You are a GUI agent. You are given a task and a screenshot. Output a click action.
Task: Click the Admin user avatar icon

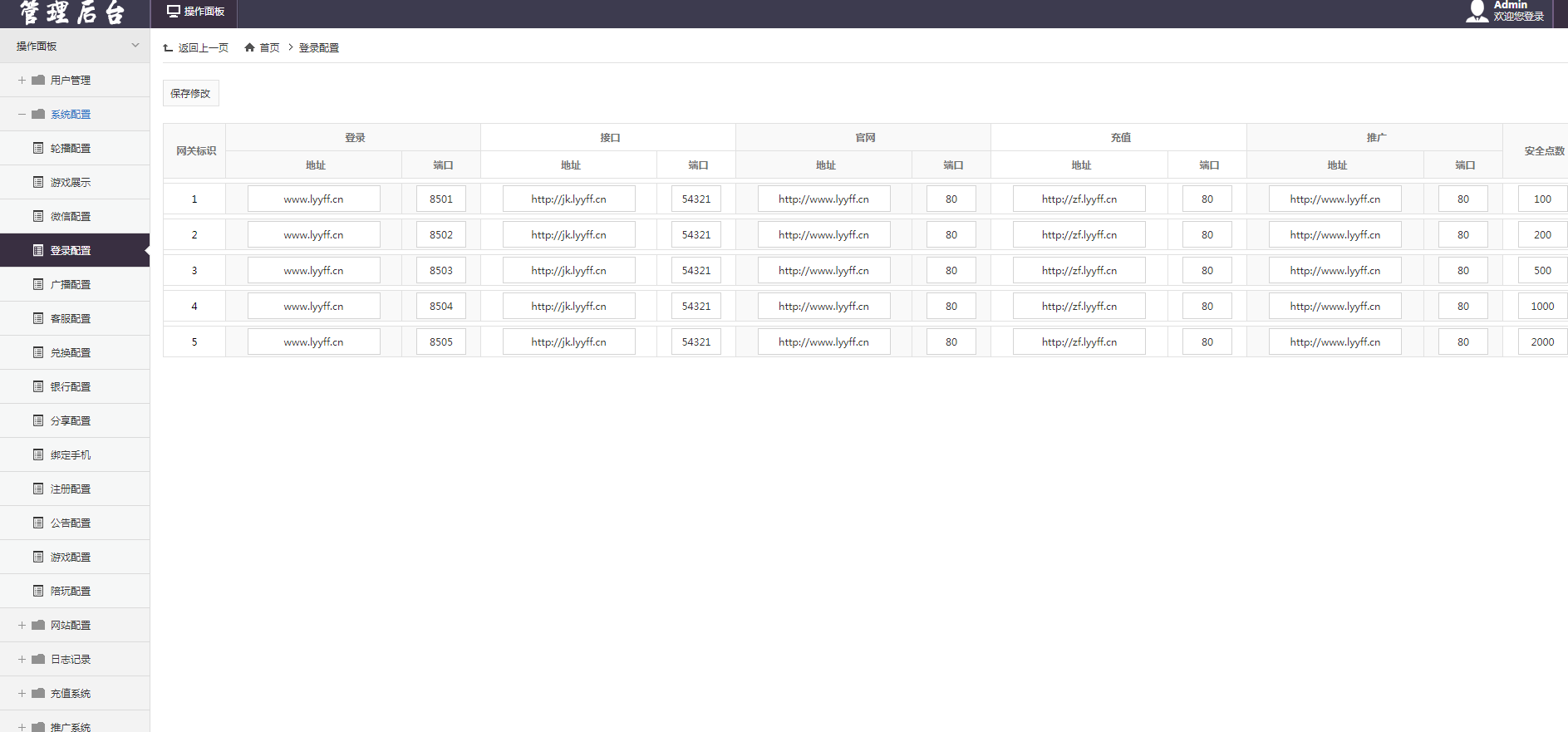point(1477,11)
